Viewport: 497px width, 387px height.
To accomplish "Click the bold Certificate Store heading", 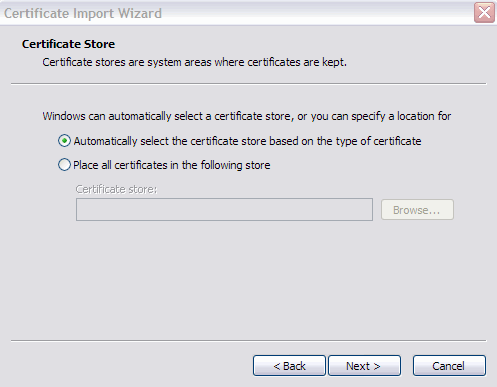I will point(68,44).
